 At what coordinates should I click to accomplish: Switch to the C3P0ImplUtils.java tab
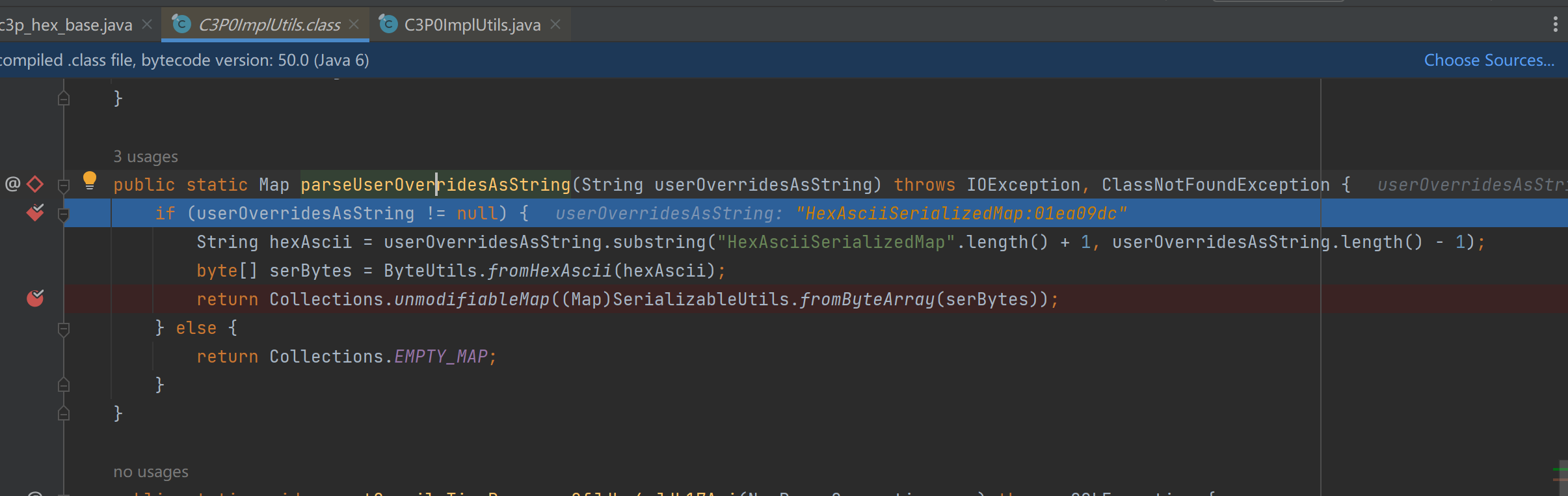(x=472, y=25)
